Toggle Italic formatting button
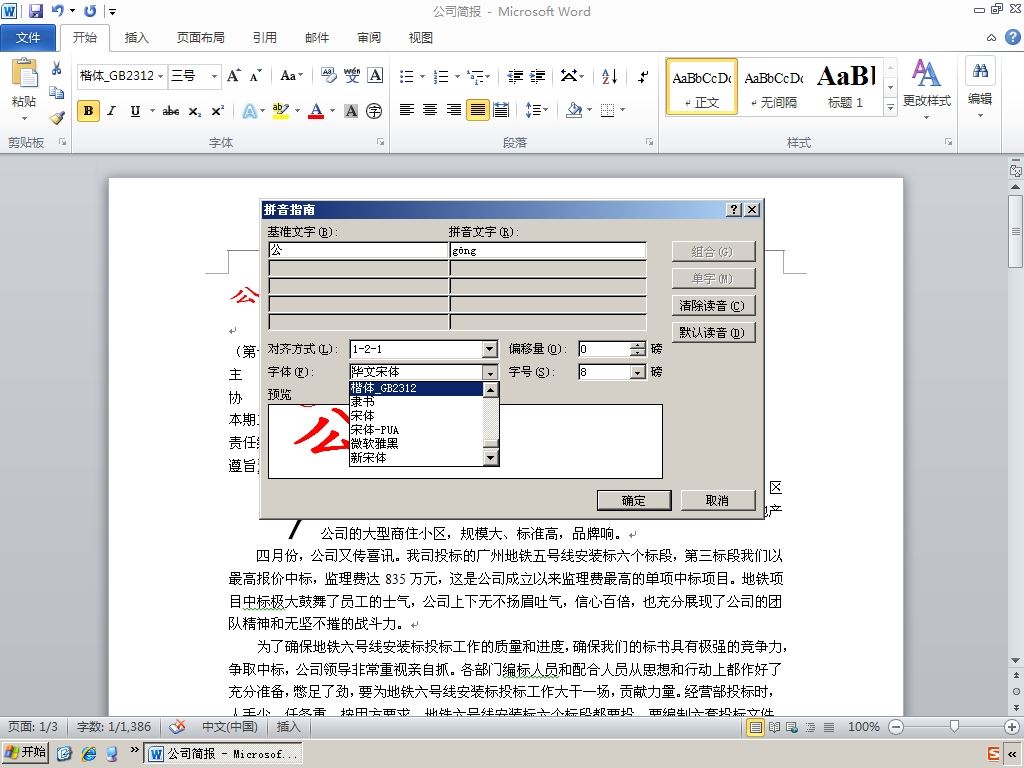Screen dimensions: 1024x768 click(x=112, y=111)
